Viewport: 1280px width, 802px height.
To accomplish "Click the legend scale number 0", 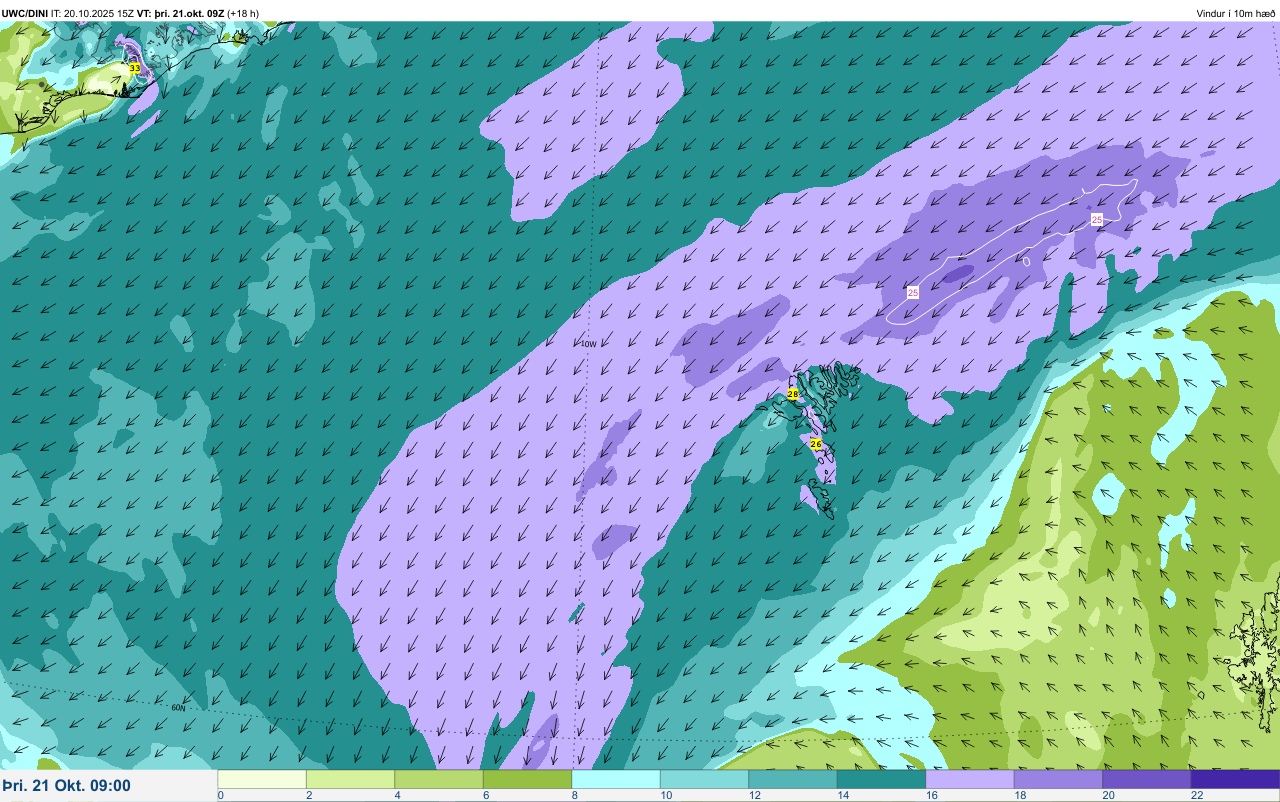I will pos(220,795).
